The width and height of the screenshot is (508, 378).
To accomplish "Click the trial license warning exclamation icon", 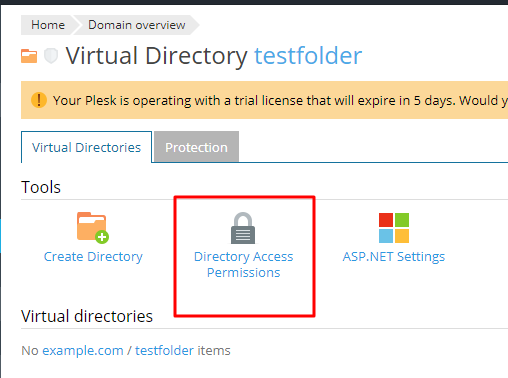I will tap(39, 100).
